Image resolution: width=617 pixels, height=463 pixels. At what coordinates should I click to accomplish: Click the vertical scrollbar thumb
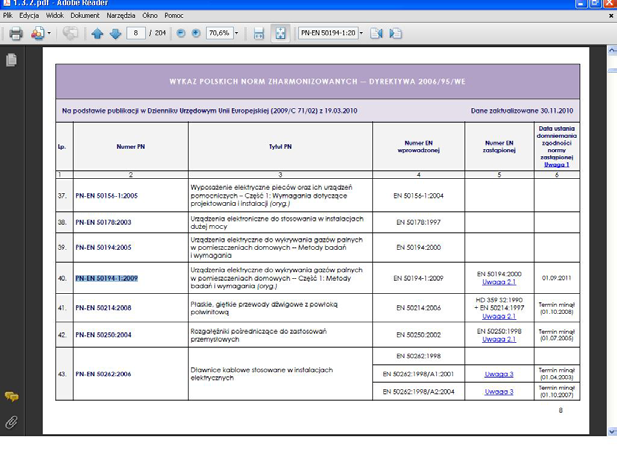click(612, 70)
